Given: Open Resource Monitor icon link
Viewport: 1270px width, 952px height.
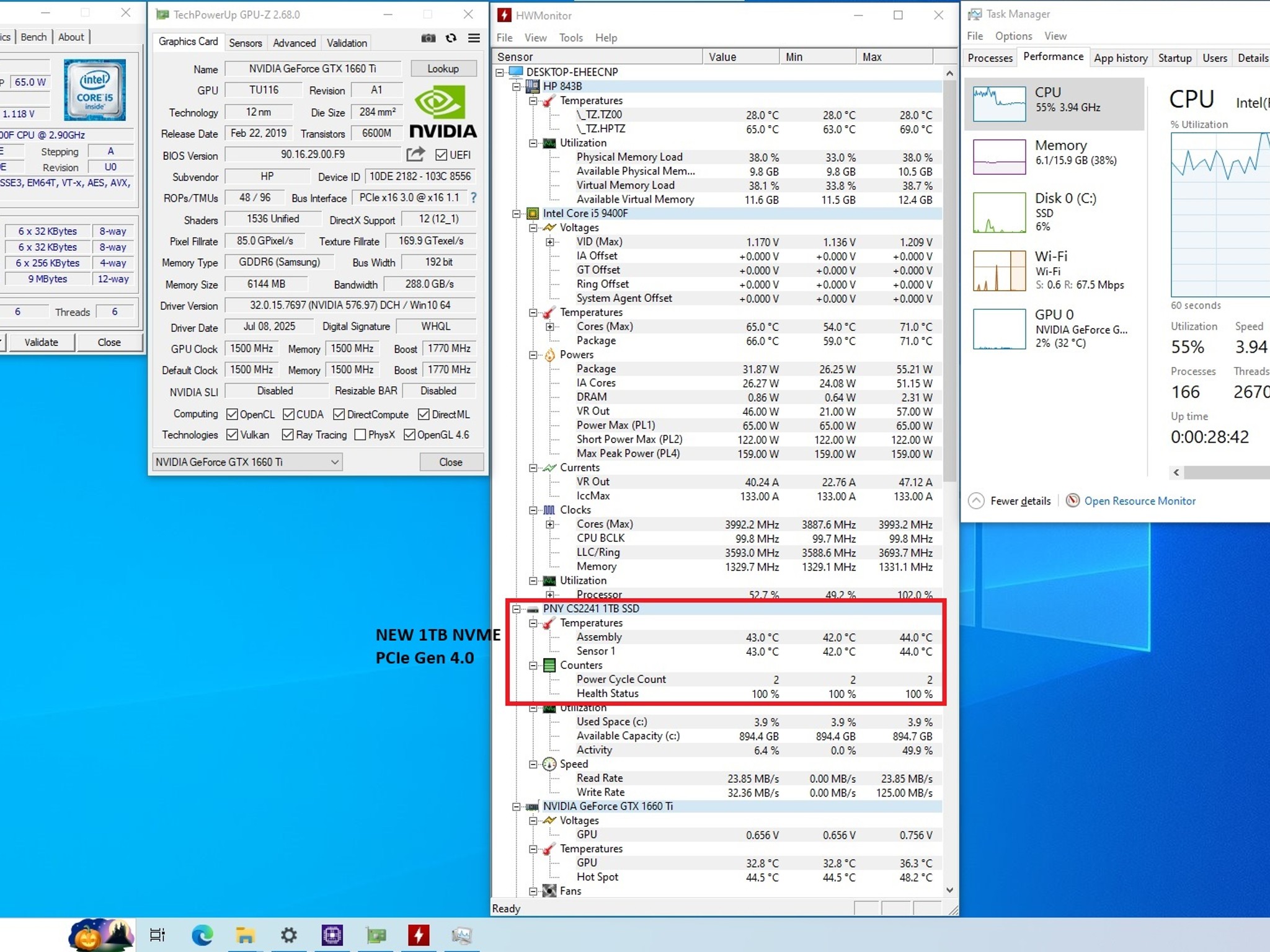Looking at the screenshot, I should (1130, 501).
